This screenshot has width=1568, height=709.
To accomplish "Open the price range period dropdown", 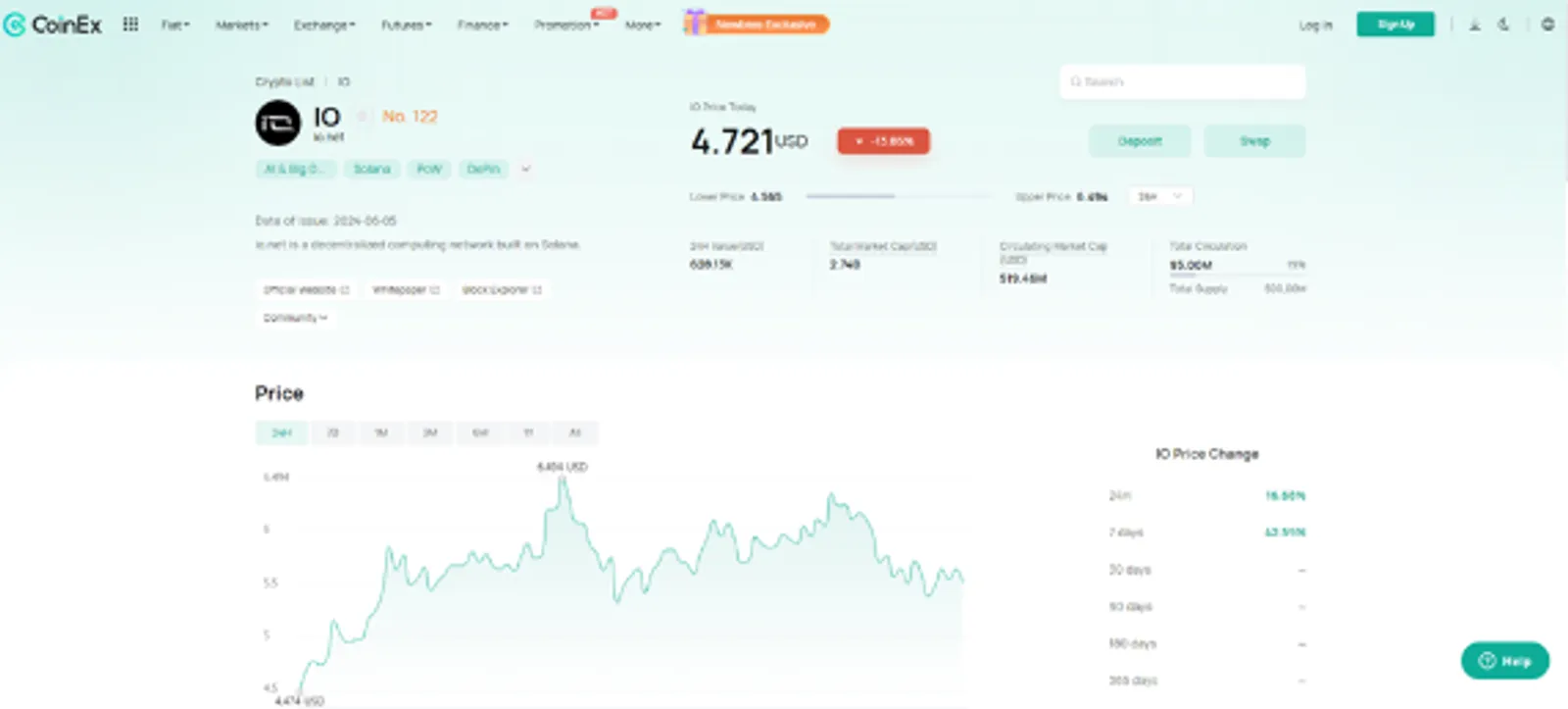I will point(1160,196).
